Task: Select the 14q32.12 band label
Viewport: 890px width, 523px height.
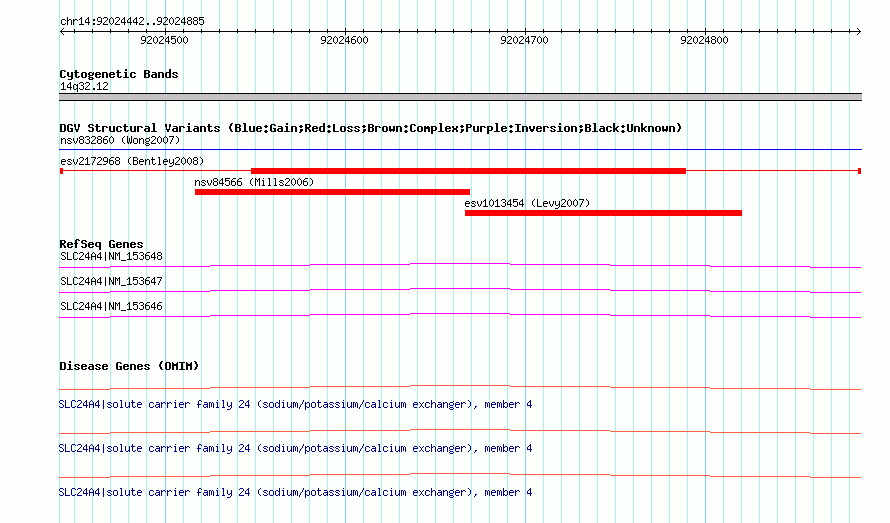Action: pos(84,86)
